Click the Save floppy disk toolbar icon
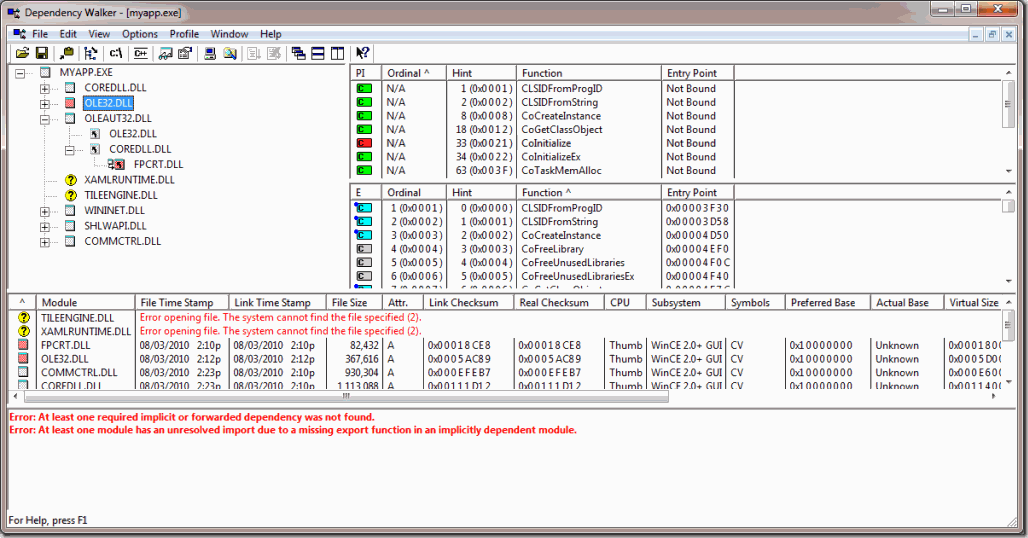1028x538 pixels. (x=41, y=54)
